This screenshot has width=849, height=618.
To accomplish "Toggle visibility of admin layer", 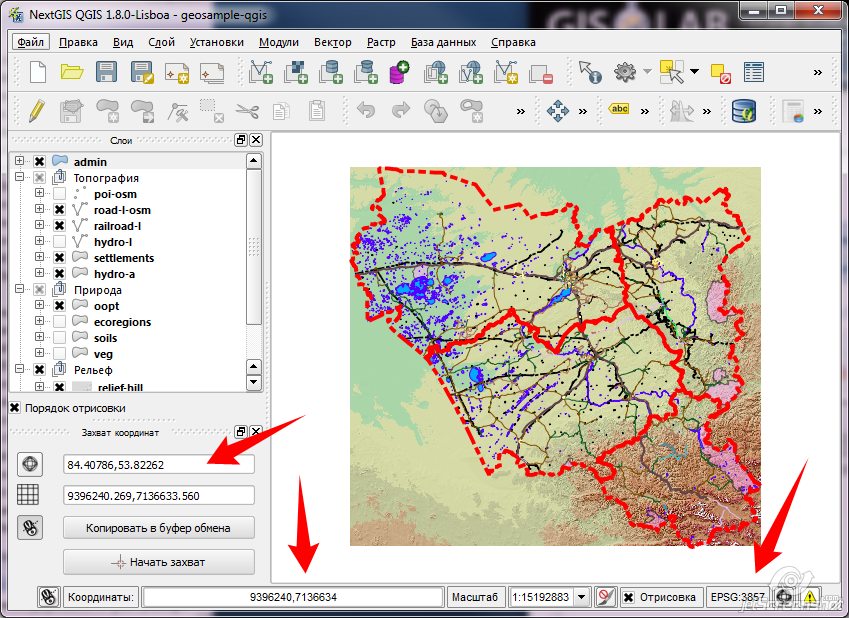I will point(39,161).
